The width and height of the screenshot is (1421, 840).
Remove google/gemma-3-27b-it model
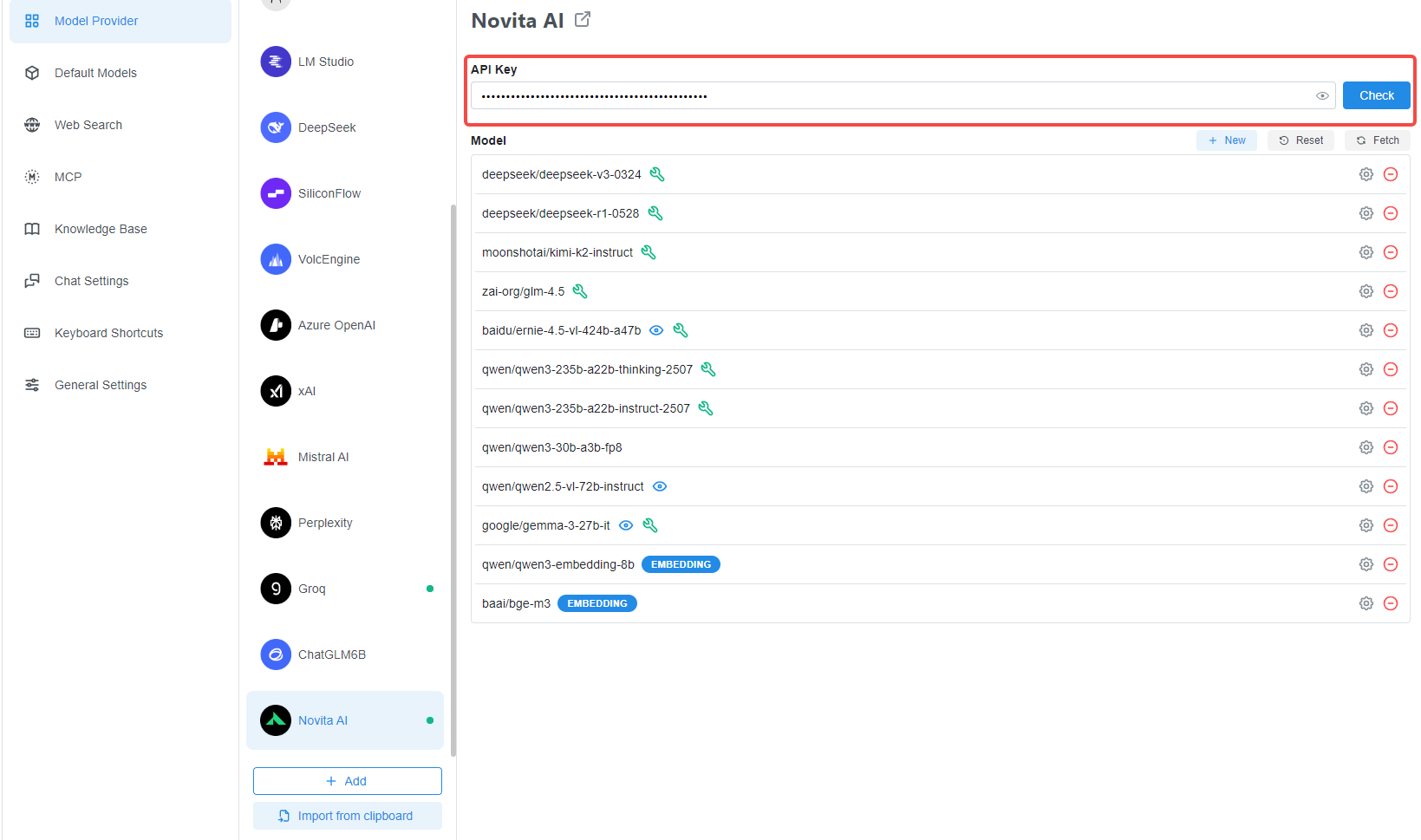[x=1391, y=525]
